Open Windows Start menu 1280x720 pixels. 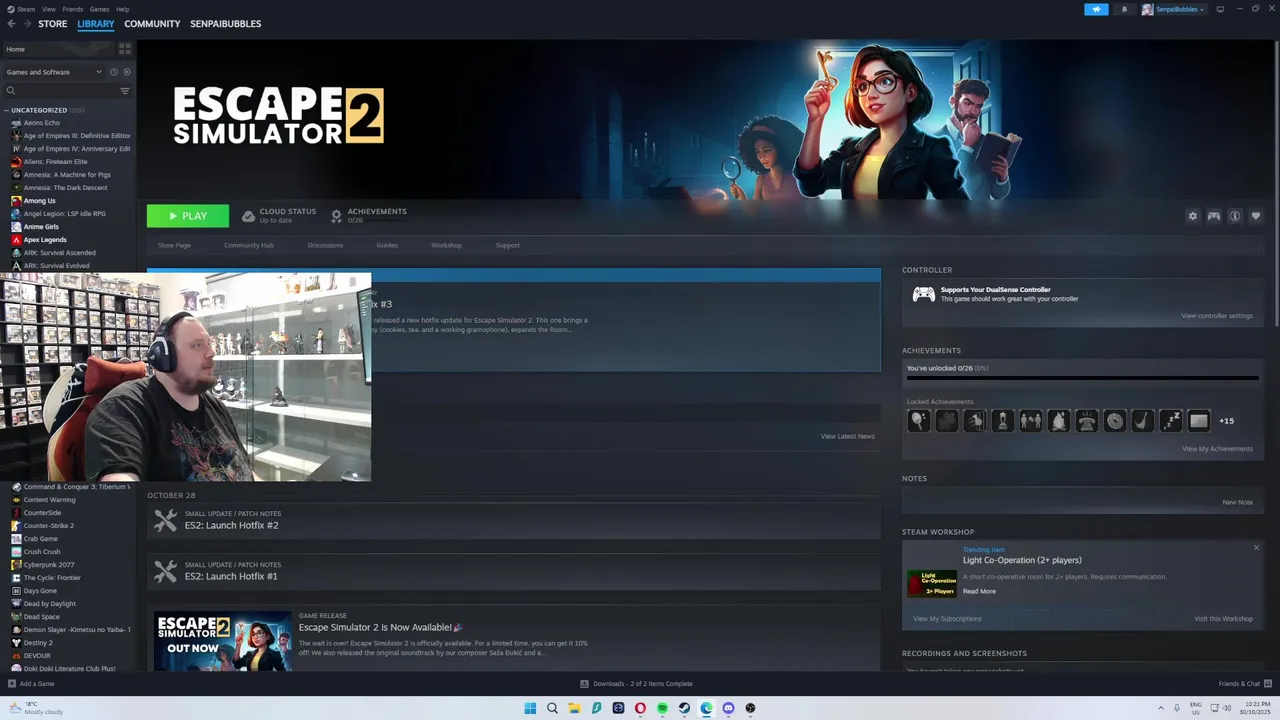coord(530,708)
